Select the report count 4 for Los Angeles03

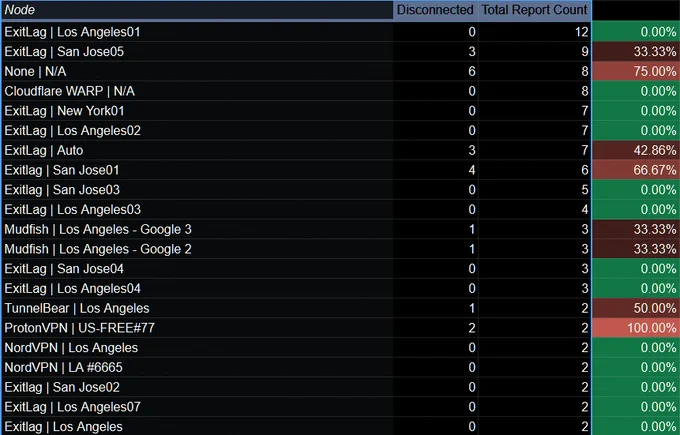tap(535, 209)
